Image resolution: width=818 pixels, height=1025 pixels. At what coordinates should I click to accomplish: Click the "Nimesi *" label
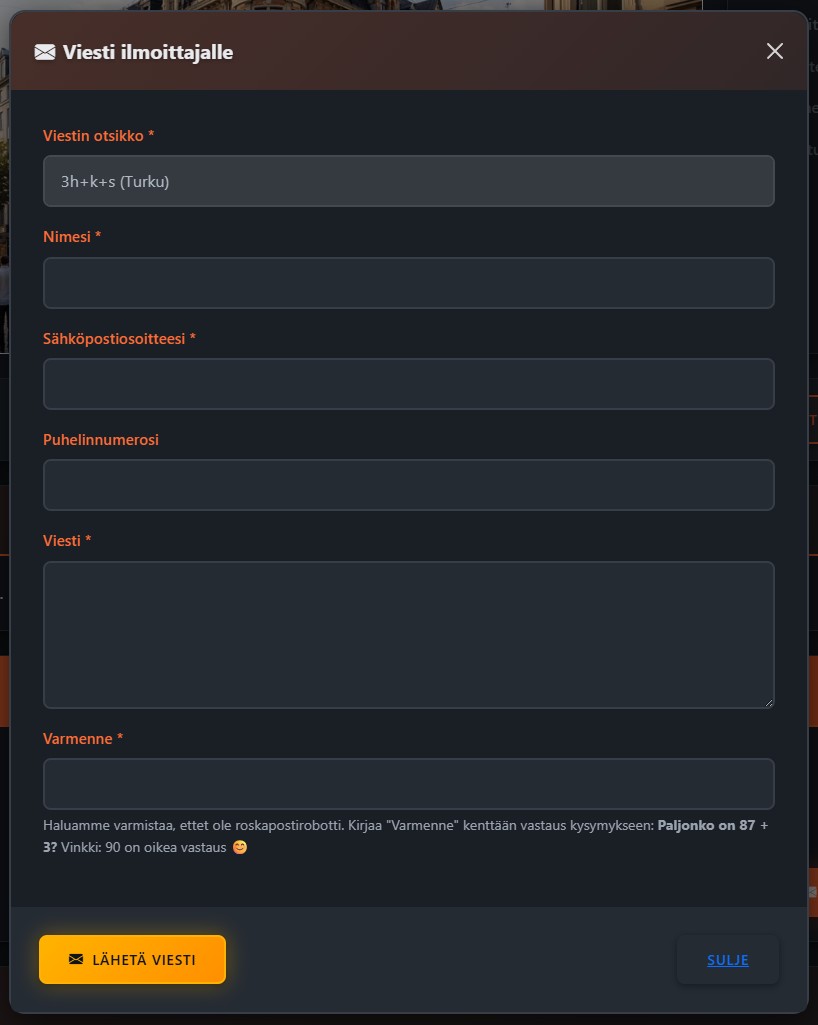(x=72, y=237)
